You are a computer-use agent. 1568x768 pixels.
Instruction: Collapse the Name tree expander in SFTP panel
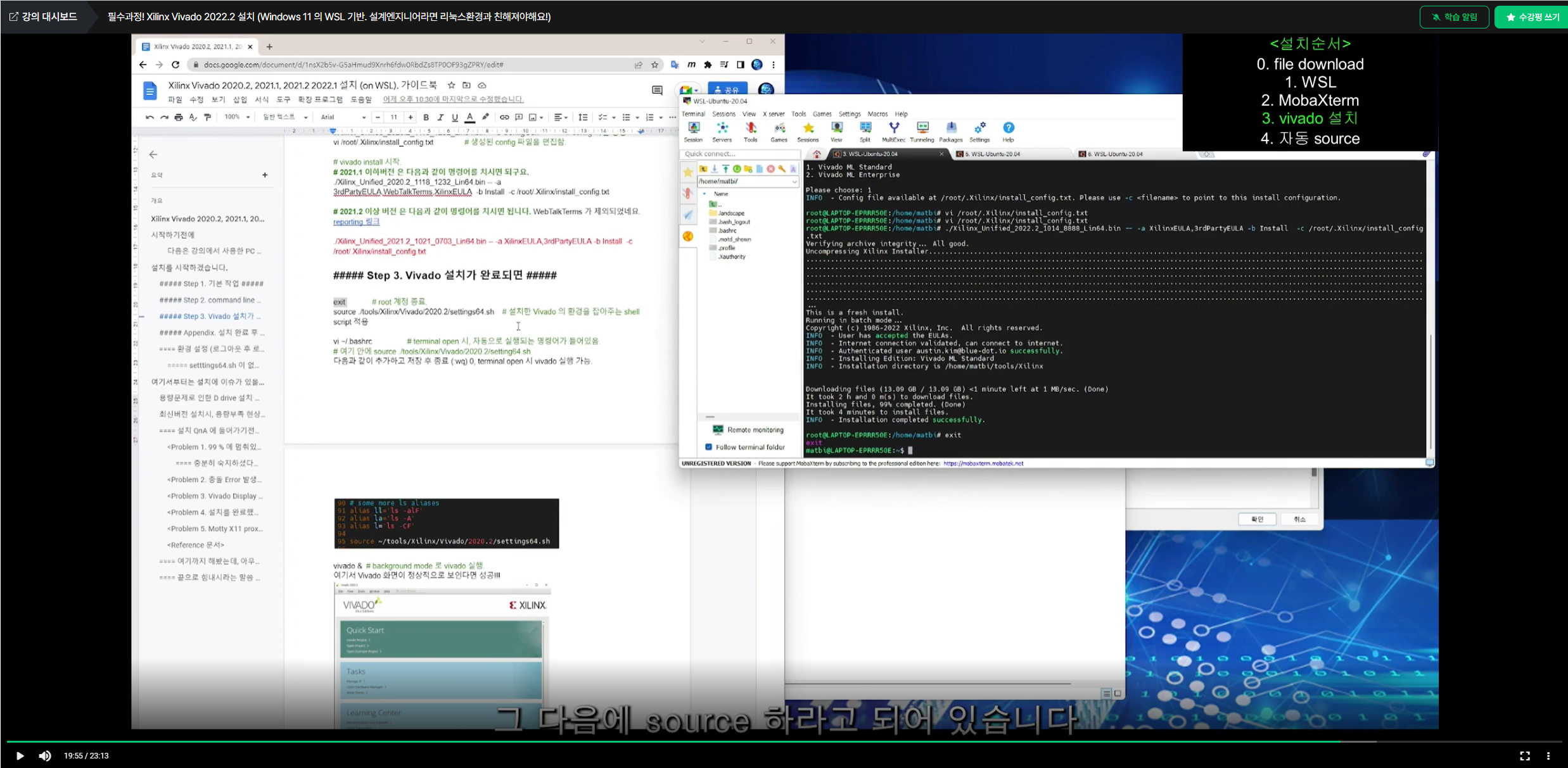click(x=704, y=194)
